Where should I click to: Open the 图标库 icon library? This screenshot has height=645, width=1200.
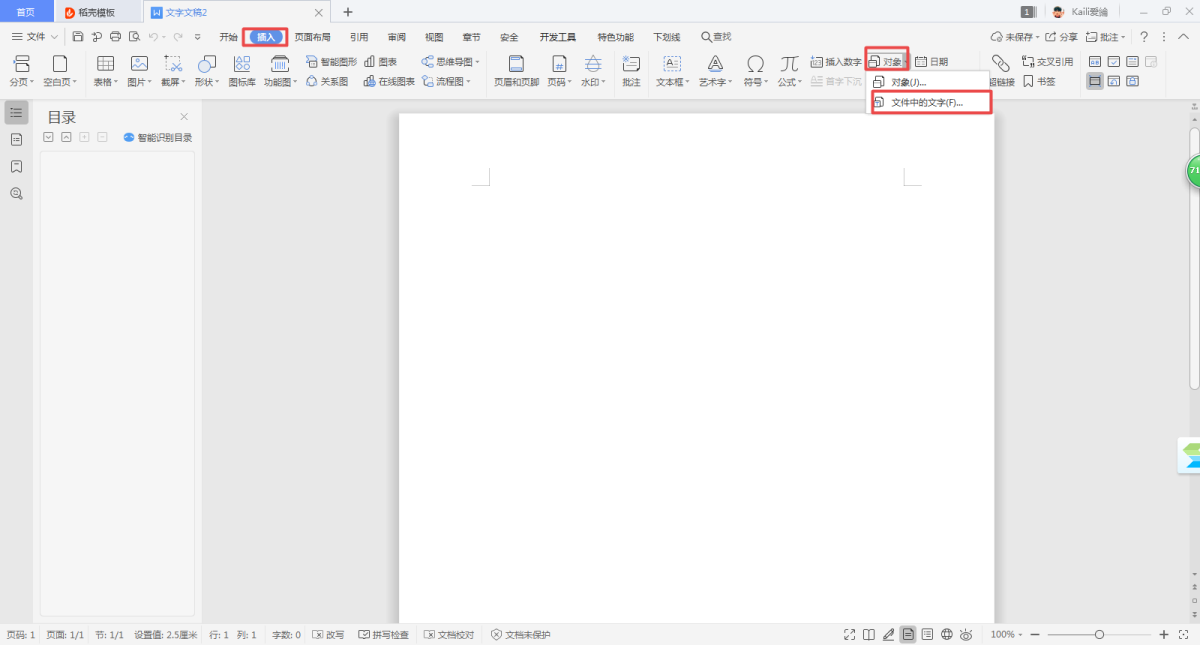[242, 70]
